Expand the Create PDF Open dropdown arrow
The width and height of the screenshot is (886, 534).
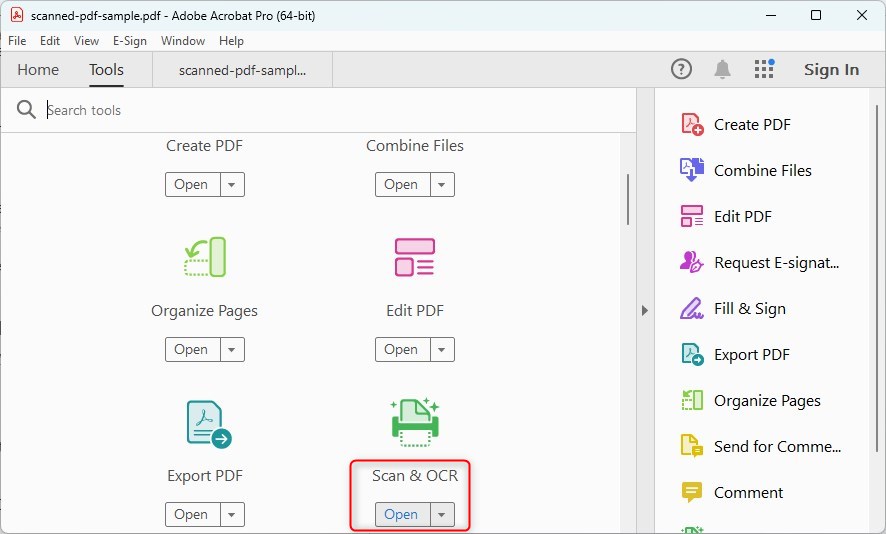pyautogui.click(x=232, y=185)
